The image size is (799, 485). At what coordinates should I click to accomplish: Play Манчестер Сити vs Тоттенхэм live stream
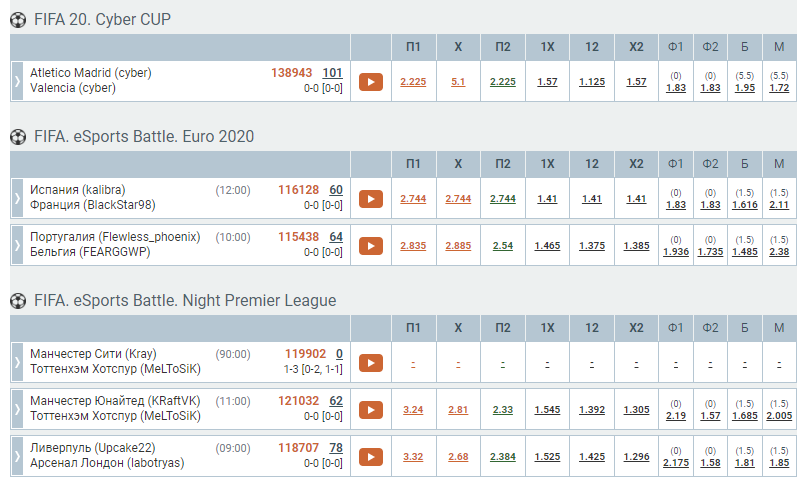370,363
